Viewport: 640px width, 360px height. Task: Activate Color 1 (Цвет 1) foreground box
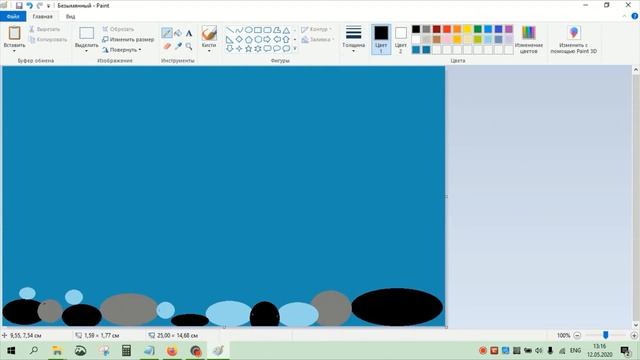381,39
